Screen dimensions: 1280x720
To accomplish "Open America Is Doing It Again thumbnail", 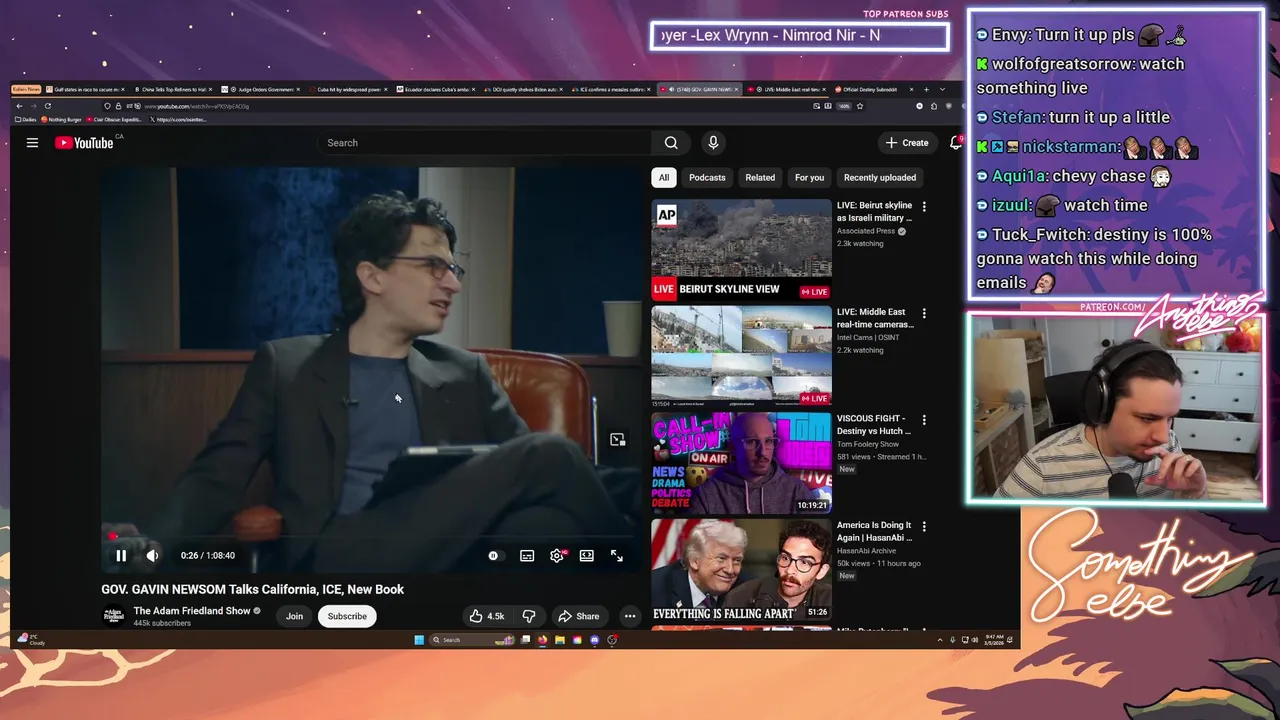I will coord(741,570).
